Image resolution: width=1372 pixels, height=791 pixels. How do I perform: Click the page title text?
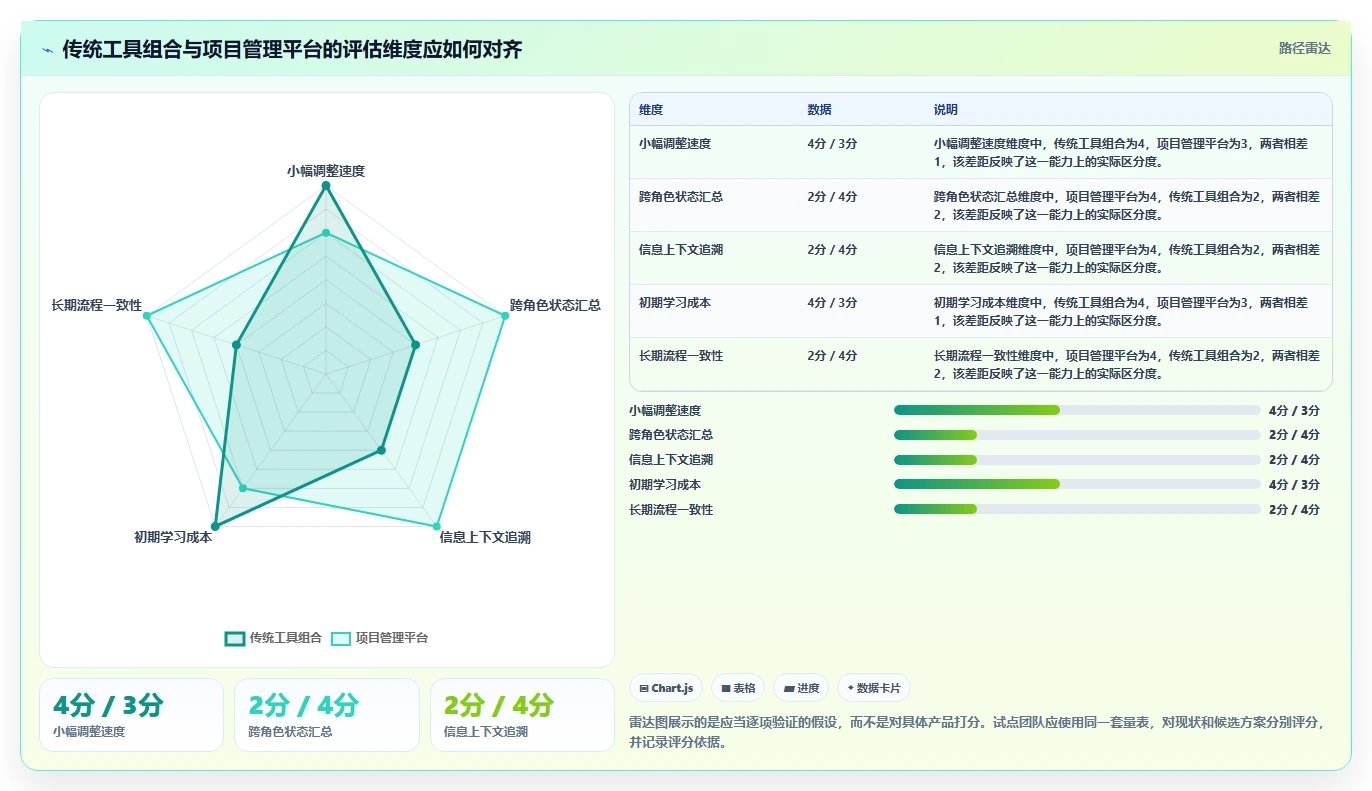(x=292, y=49)
